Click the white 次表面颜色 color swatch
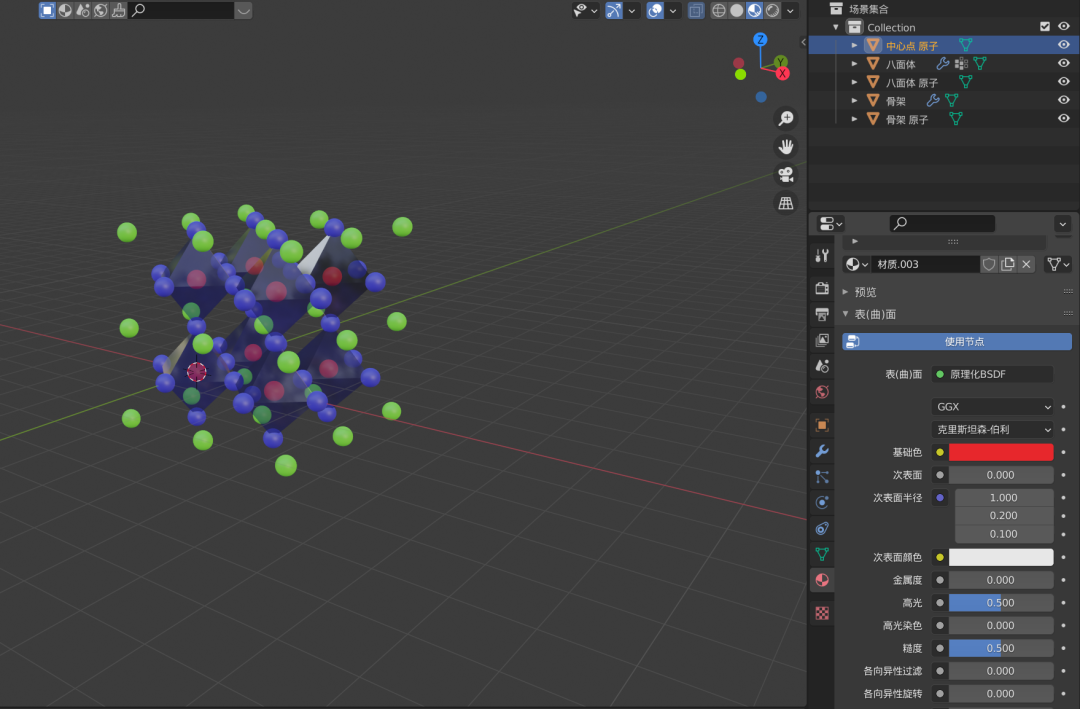Image resolution: width=1080 pixels, height=709 pixels. coord(1001,557)
